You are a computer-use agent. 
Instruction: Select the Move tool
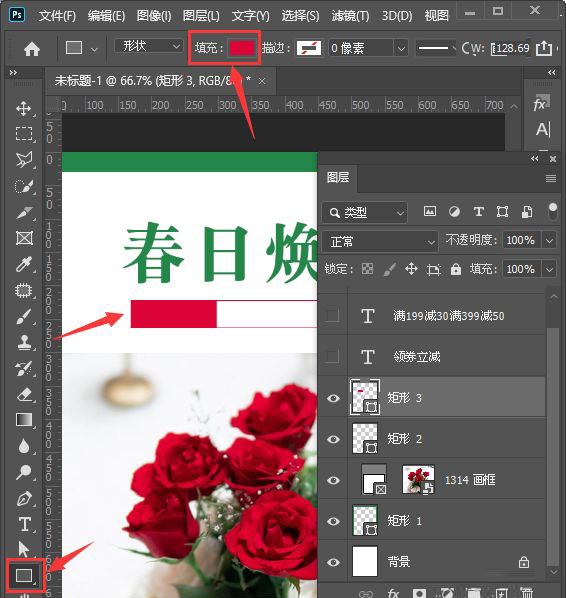point(24,108)
